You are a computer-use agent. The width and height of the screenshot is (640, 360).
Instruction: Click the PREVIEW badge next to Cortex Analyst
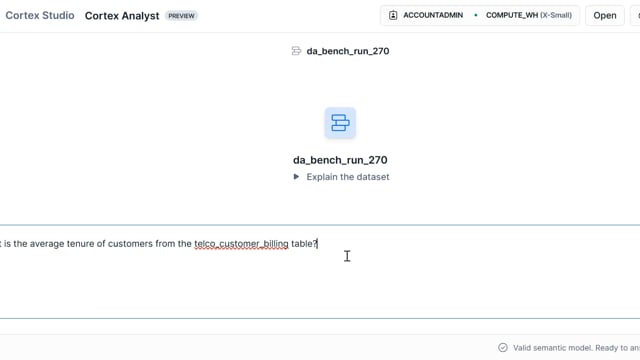coord(181,16)
